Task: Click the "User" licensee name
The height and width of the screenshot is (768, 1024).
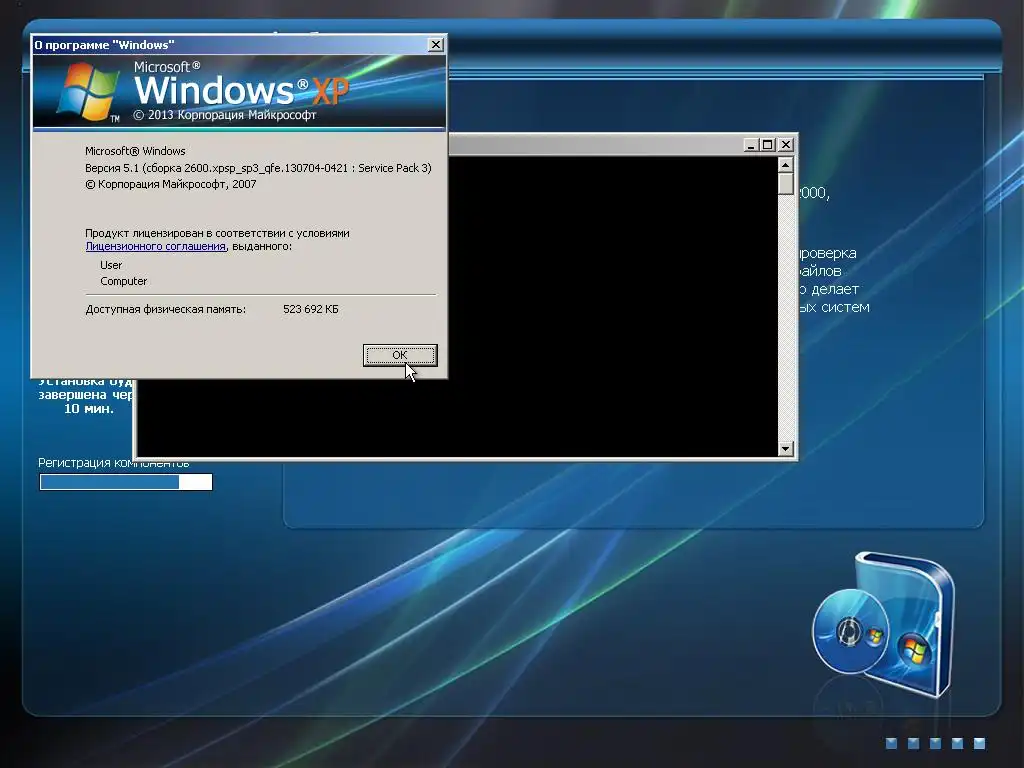Action: click(111, 265)
